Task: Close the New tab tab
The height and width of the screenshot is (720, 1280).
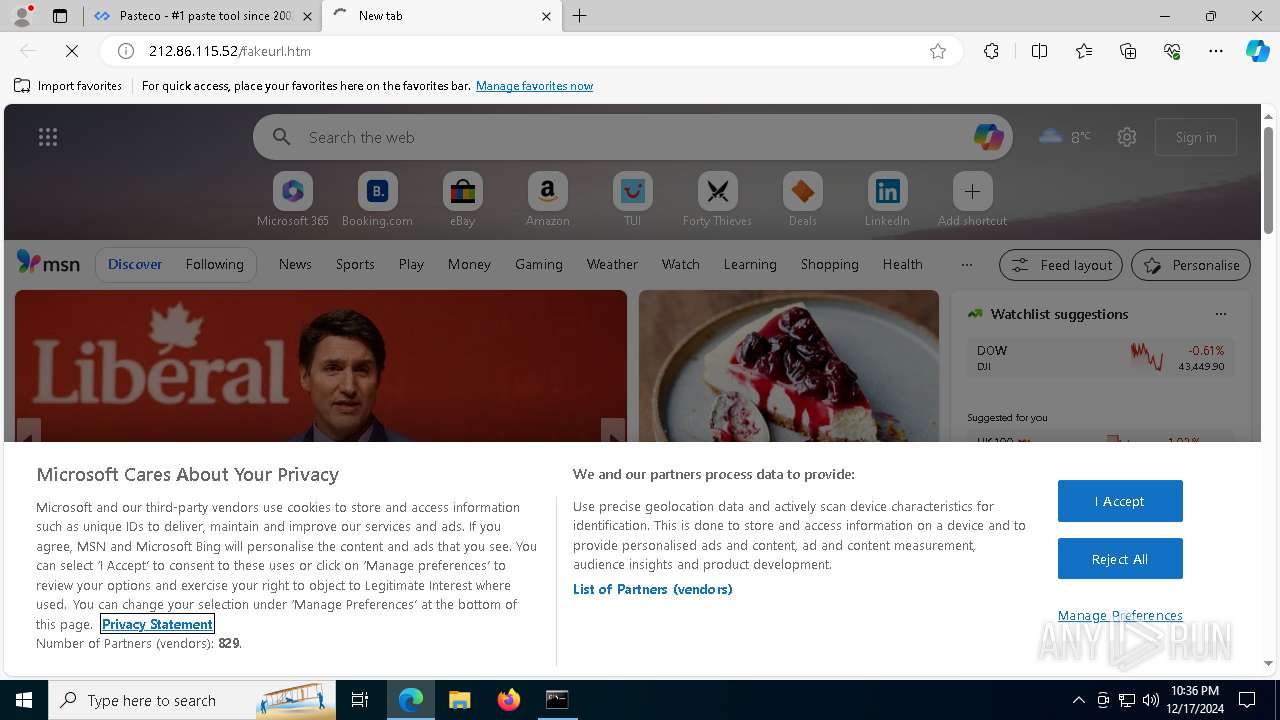Action: point(546,16)
